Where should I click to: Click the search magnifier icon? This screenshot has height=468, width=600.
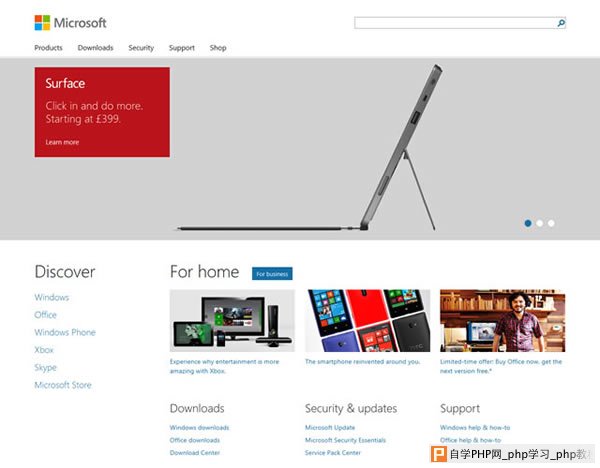point(561,23)
